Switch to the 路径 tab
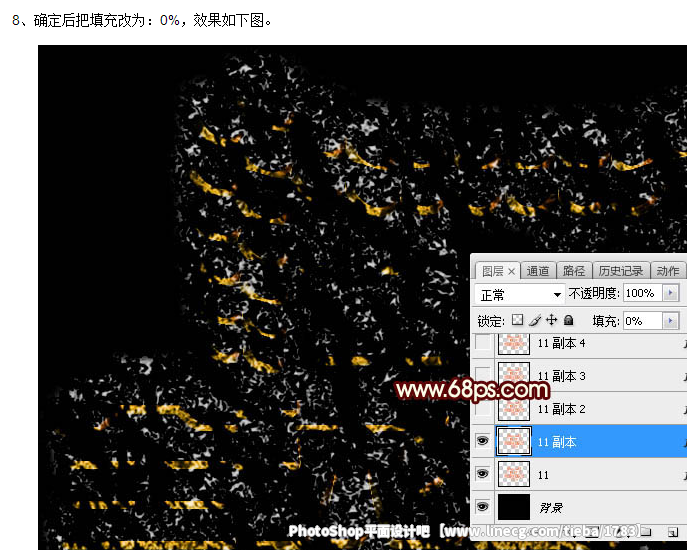This screenshot has width=697, height=550. pos(574,271)
